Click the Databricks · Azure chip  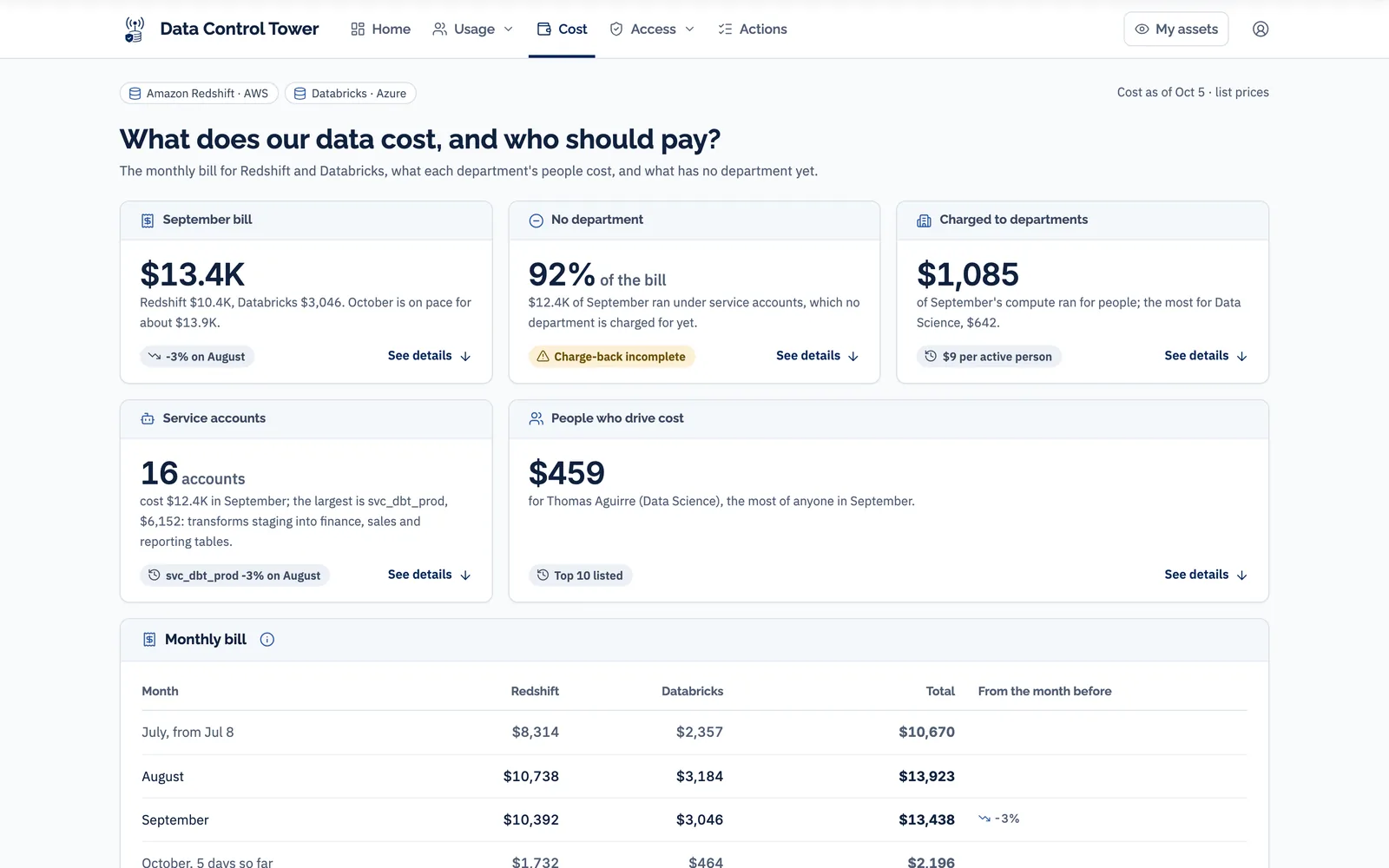[351, 94]
